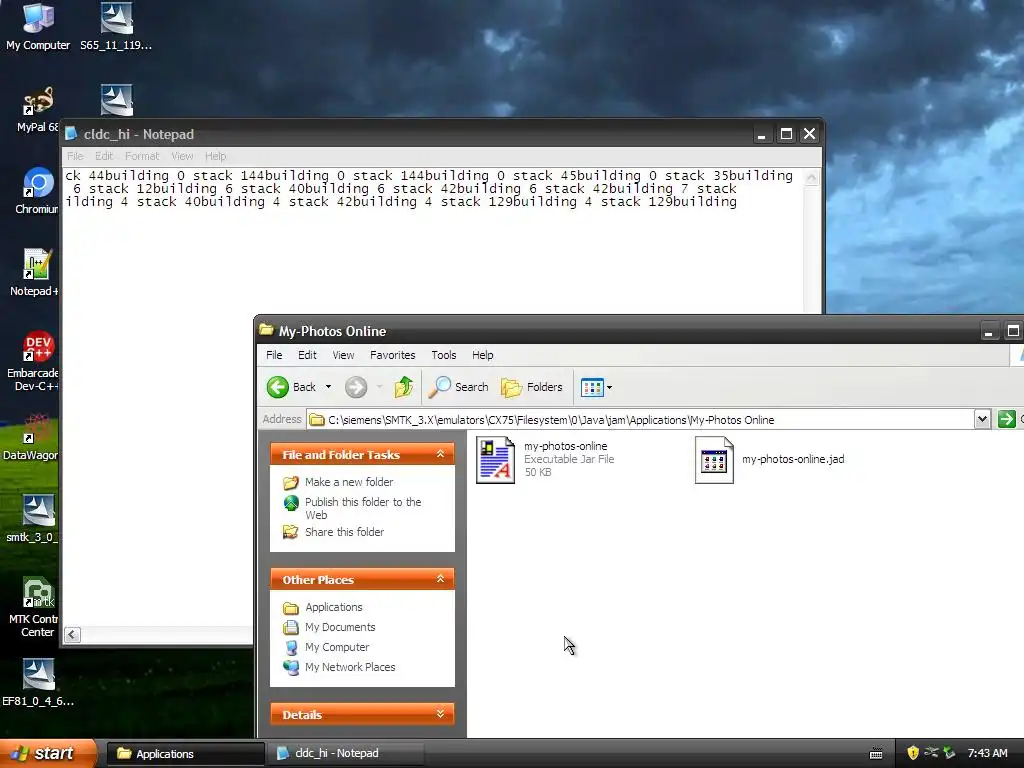Image resolution: width=1024 pixels, height=768 pixels.
Task: Click Notepad vertical scrollbar up arrow
Action: click(812, 178)
